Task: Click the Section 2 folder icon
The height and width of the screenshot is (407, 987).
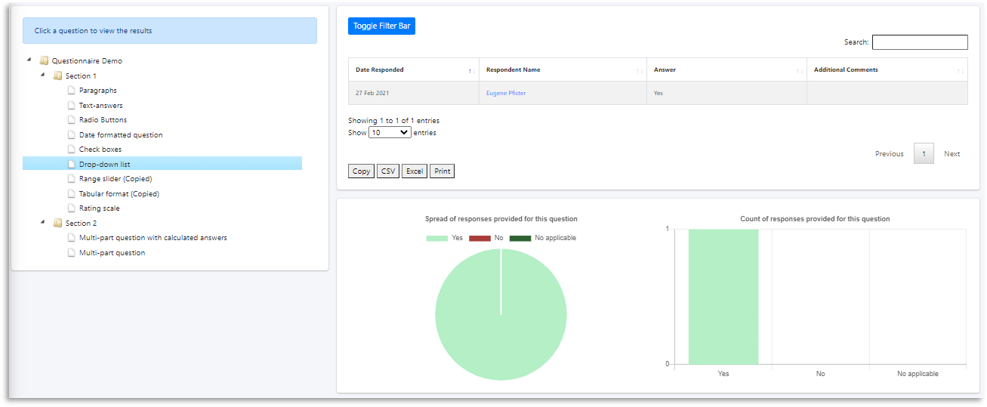Action: tap(58, 223)
